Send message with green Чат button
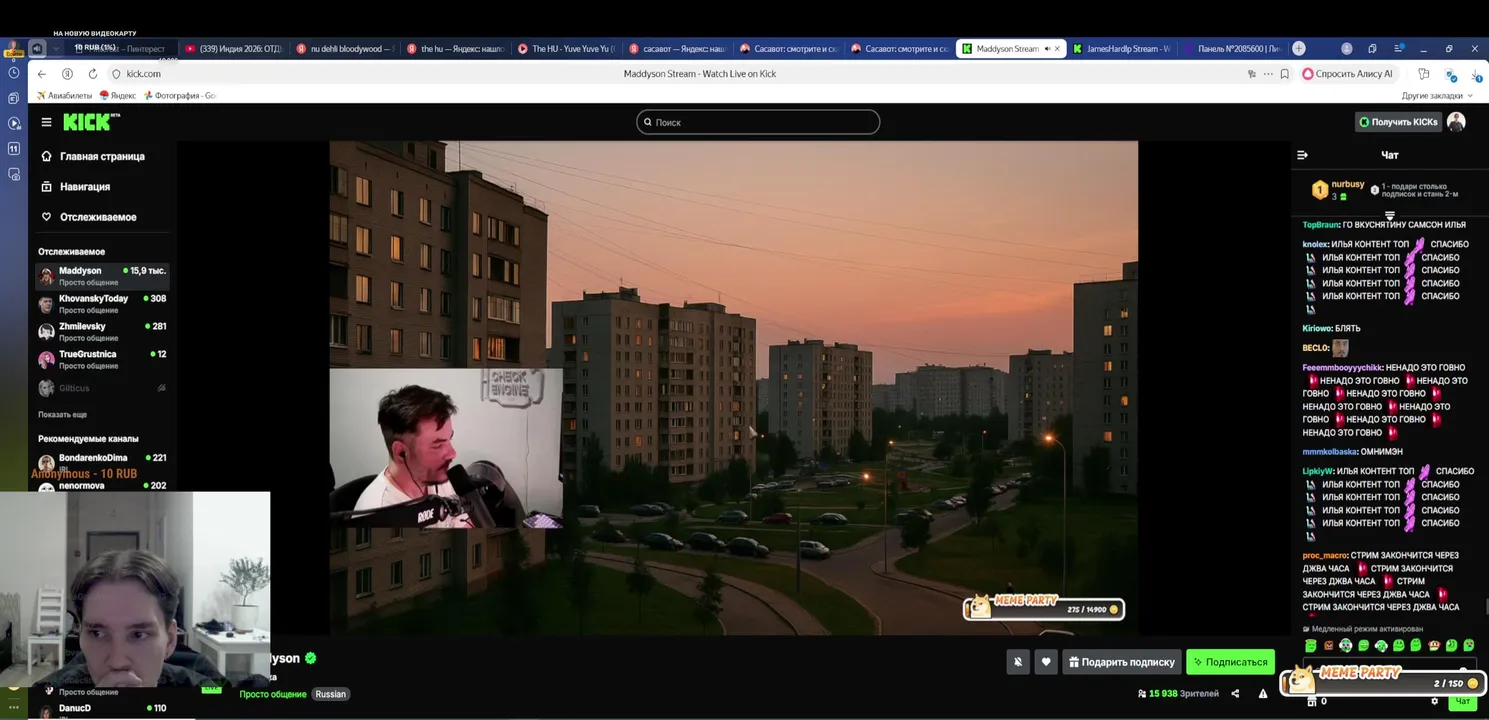Screen dimensions: 1489x720 [x=1462, y=702]
